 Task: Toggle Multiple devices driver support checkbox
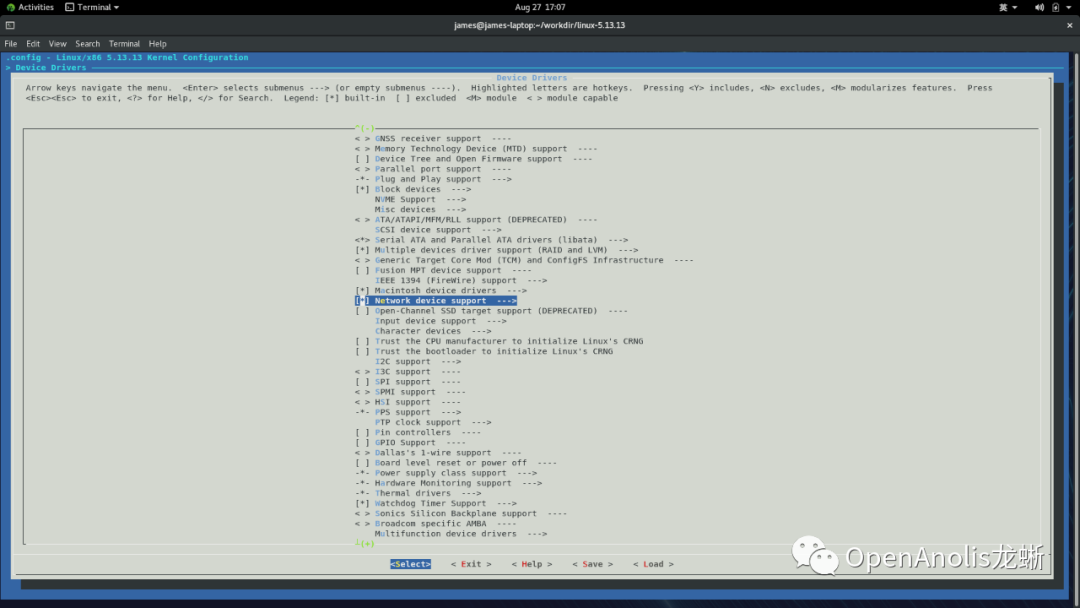click(362, 250)
